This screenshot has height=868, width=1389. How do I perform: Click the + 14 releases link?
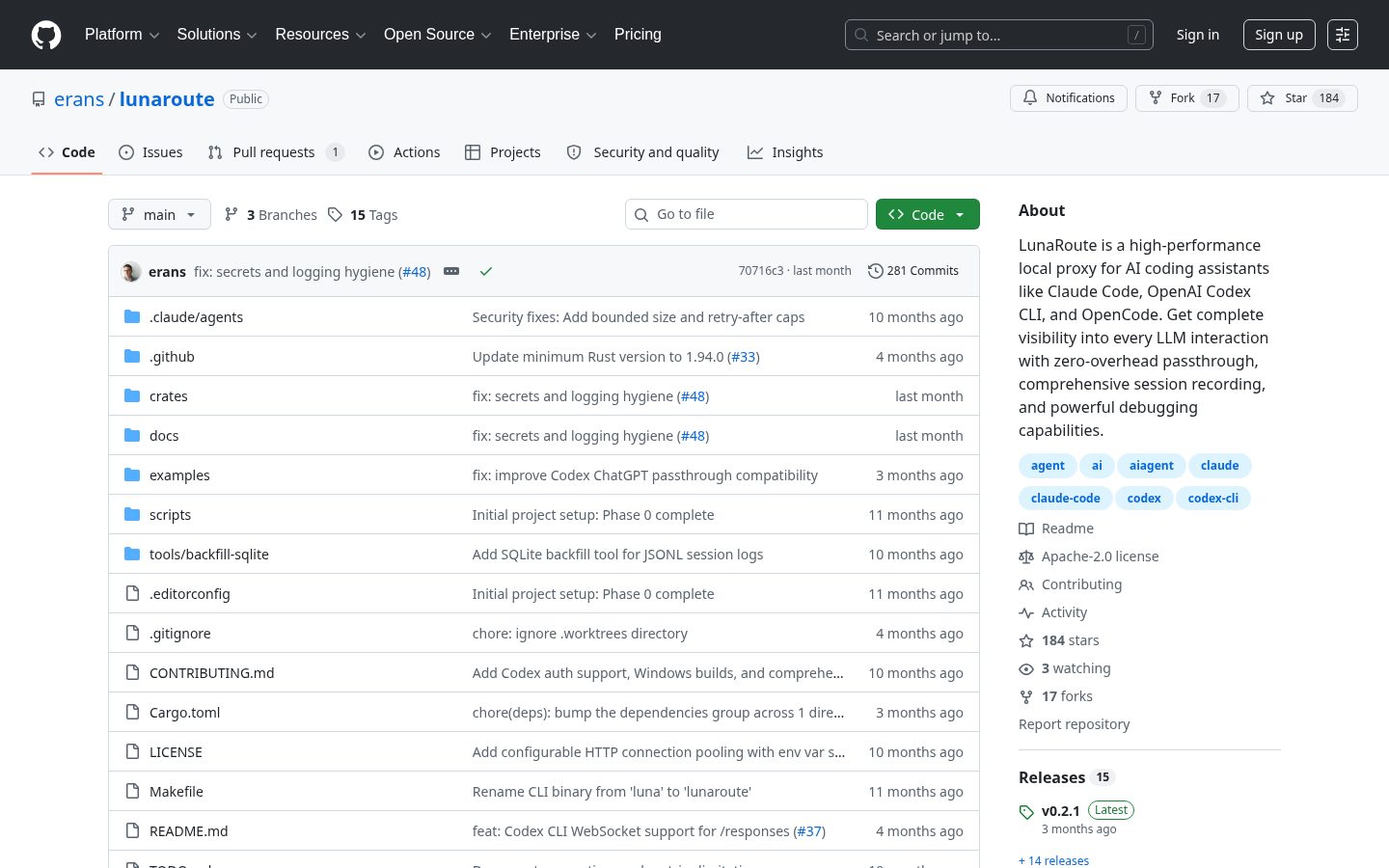1053,860
